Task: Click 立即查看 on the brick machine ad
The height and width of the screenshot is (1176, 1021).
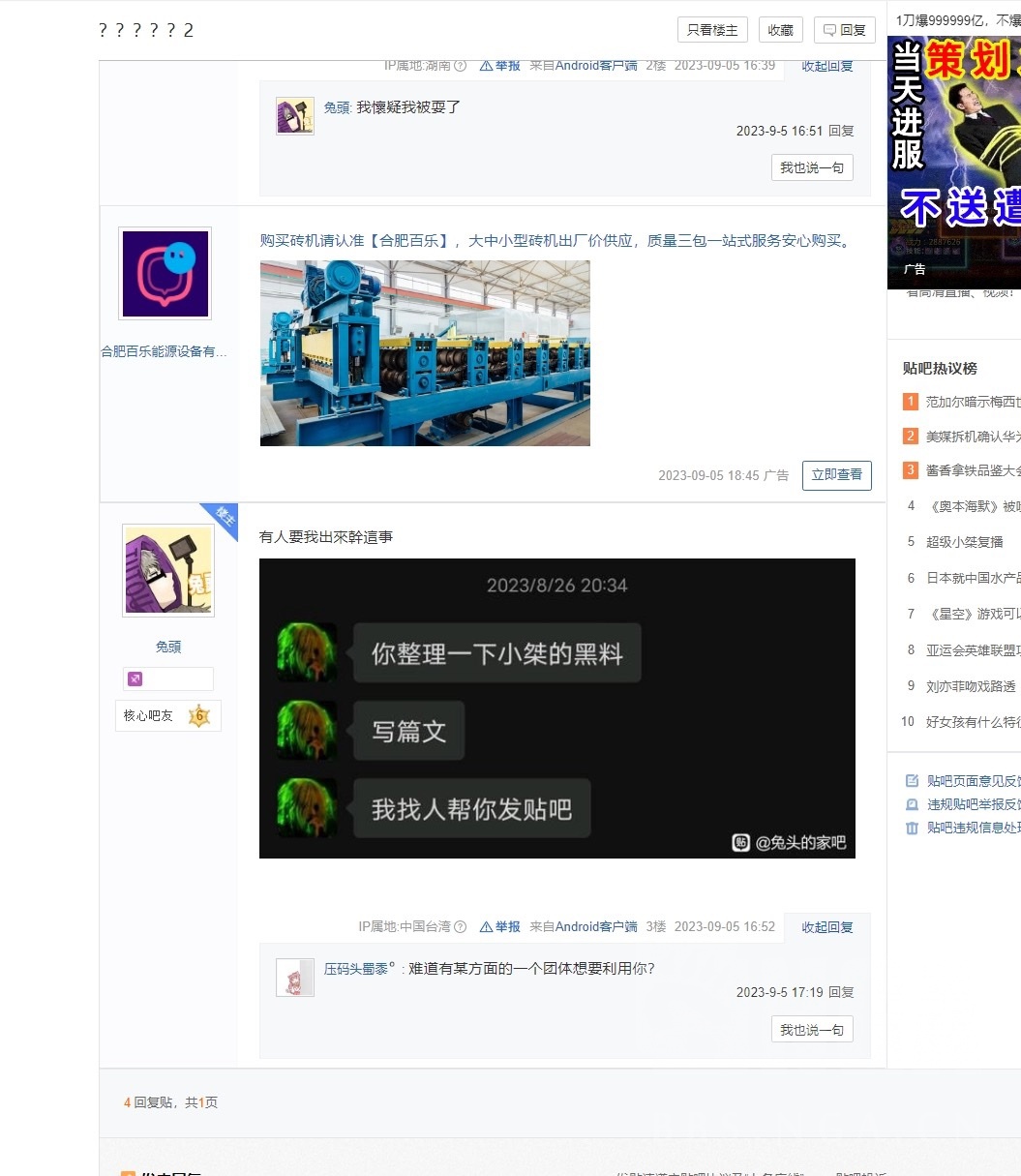Action: point(836,475)
